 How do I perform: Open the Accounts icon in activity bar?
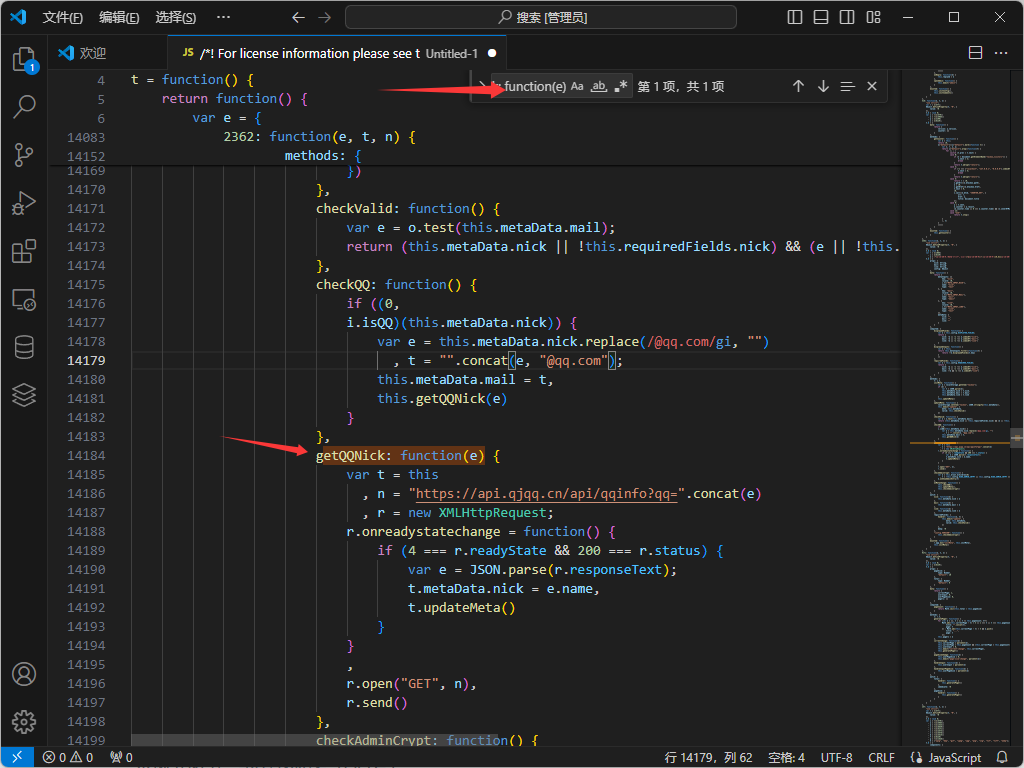click(x=24, y=674)
